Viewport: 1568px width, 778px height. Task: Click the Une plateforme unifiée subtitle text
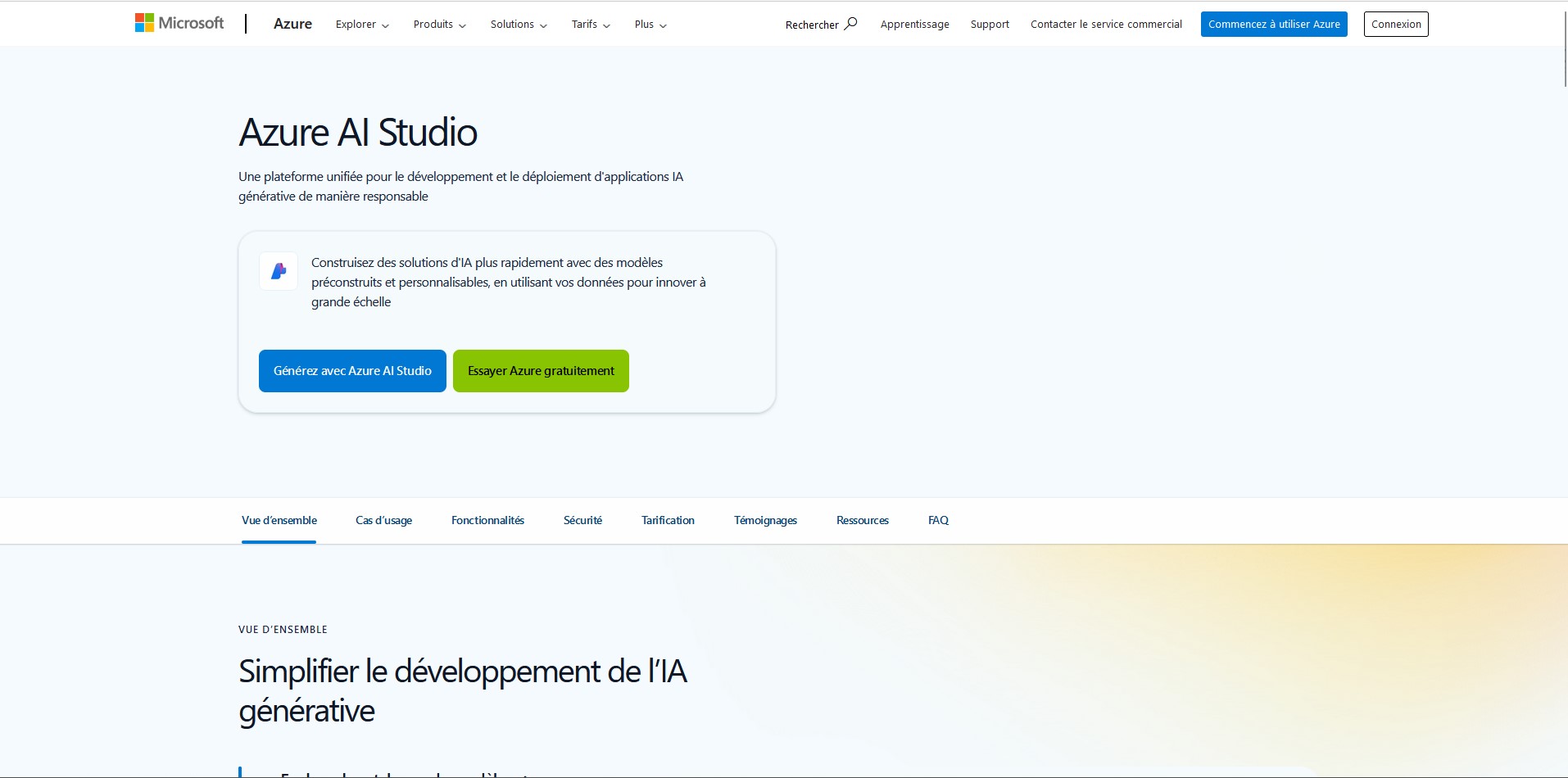[x=460, y=187]
